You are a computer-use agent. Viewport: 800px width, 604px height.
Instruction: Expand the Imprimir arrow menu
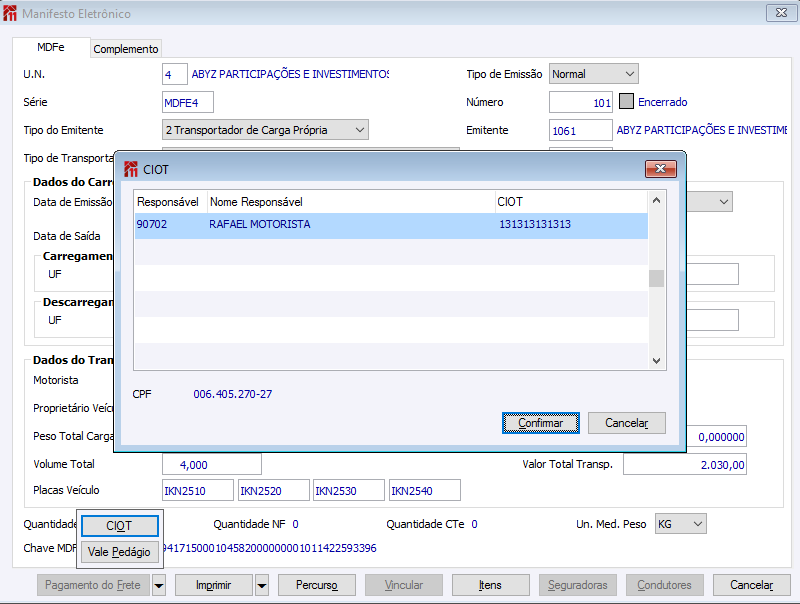(x=262, y=585)
